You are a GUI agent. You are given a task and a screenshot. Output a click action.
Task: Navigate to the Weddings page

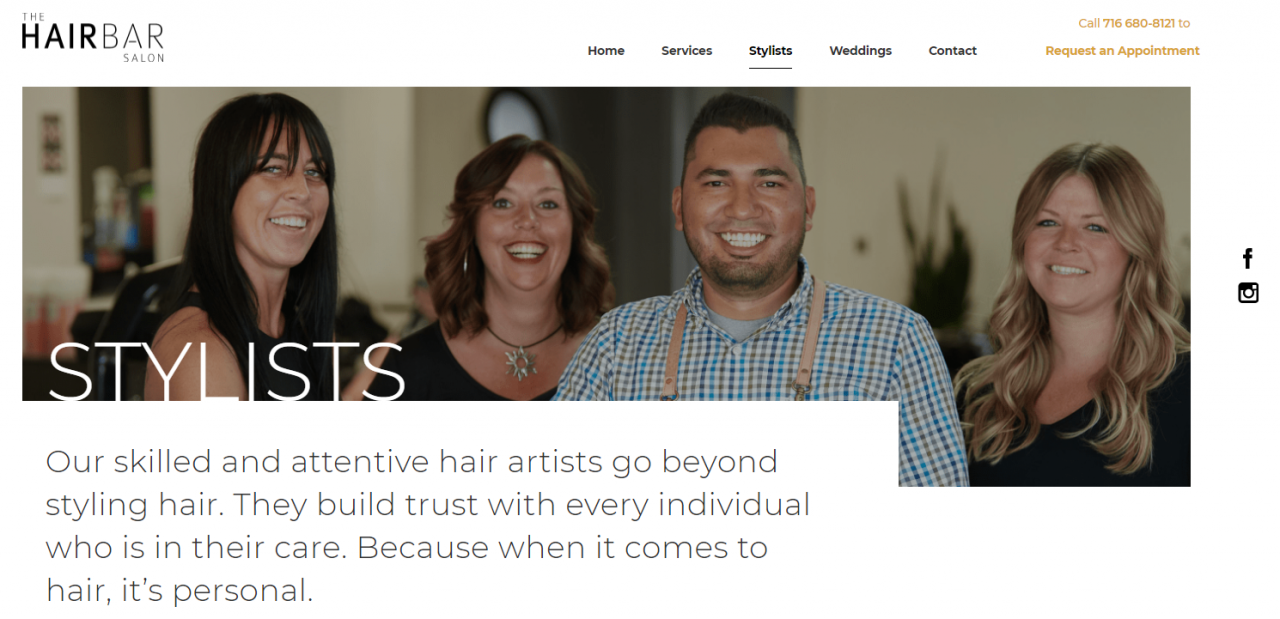tap(860, 51)
